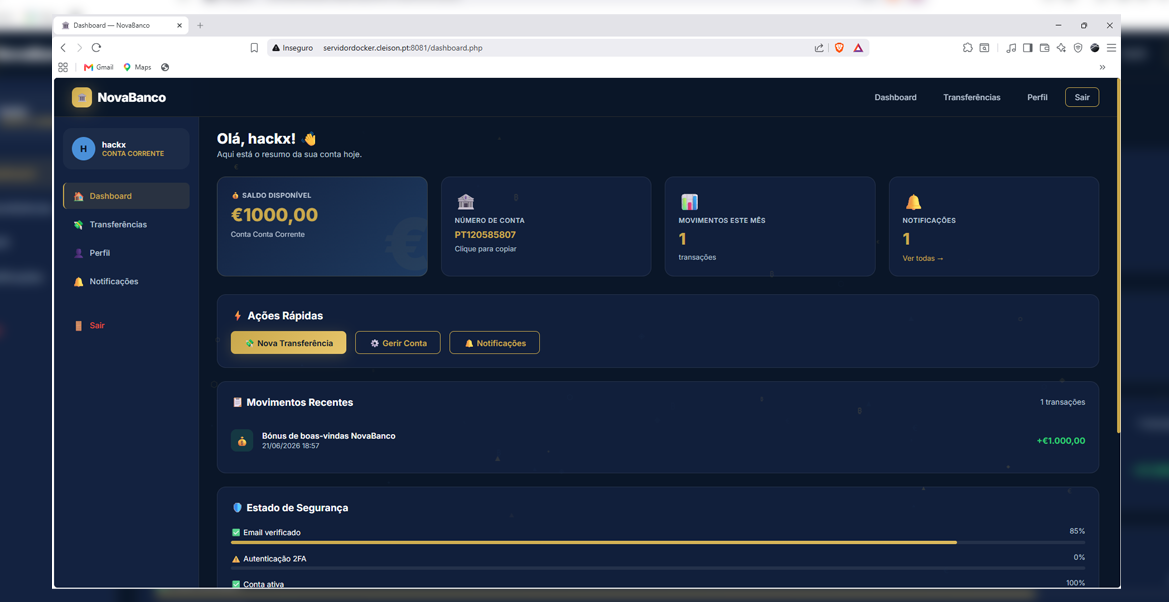Image resolution: width=1169 pixels, height=602 pixels.
Task: Click the NovaBanco logo icon
Action: click(81, 97)
